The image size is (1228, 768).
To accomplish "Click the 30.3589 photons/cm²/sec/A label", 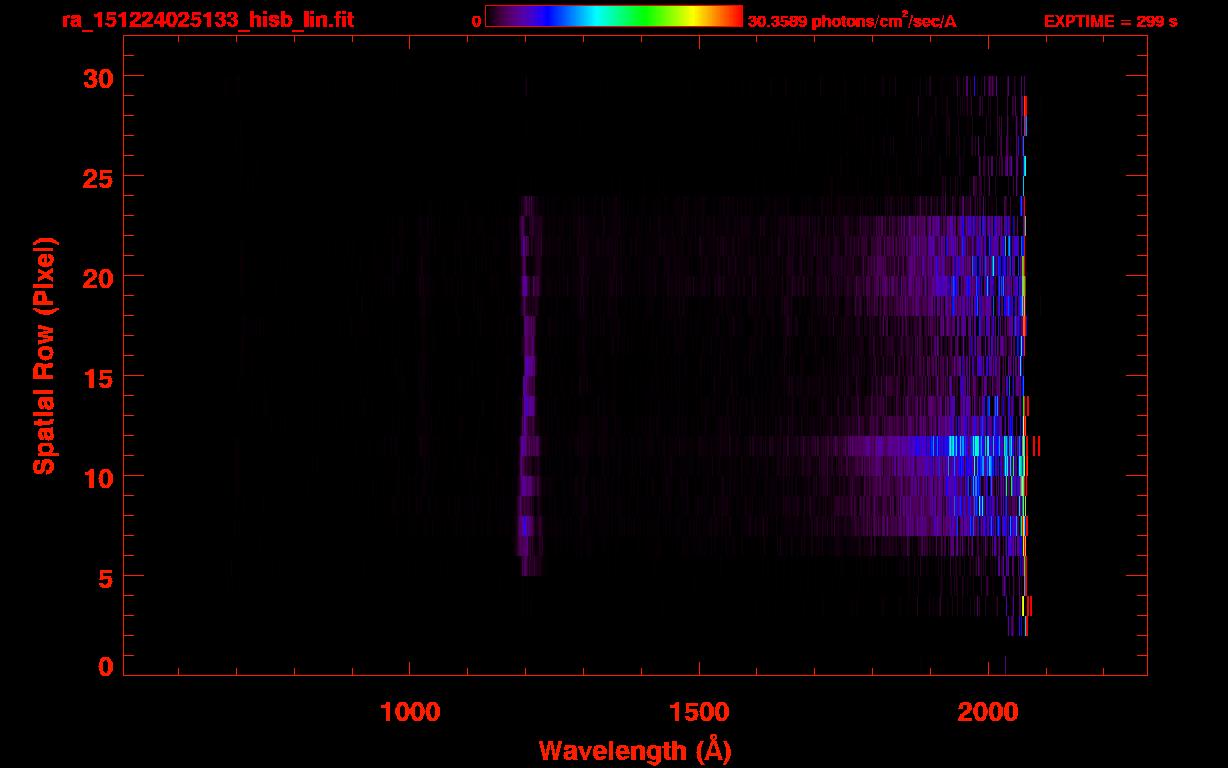I will pos(852,21).
